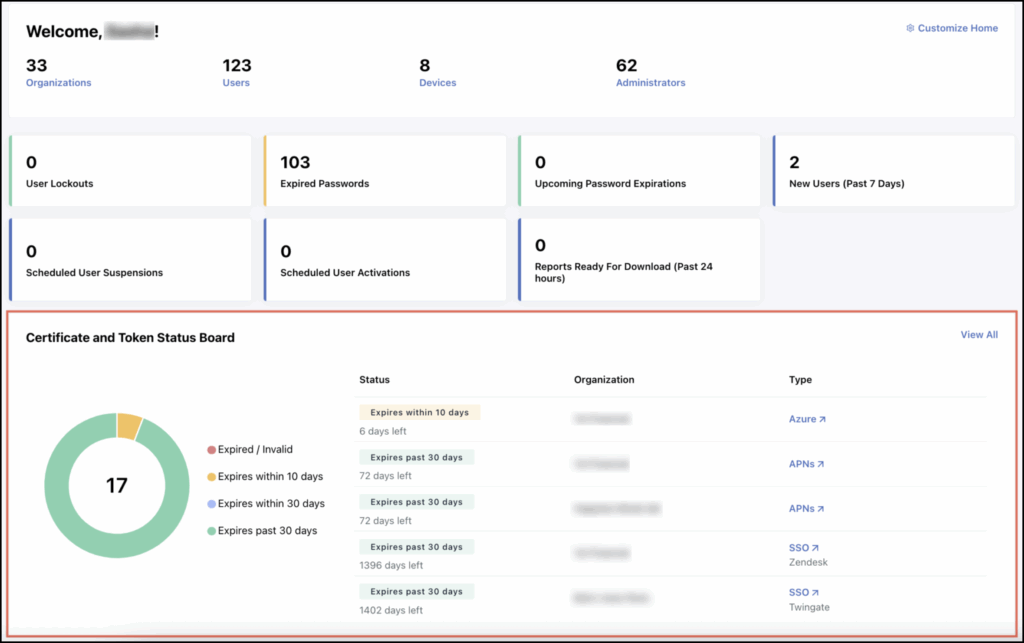Select the New Users (Past 7 Days) card
Image resolution: width=1024 pixels, height=643 pixels.
tap(893, 171)
